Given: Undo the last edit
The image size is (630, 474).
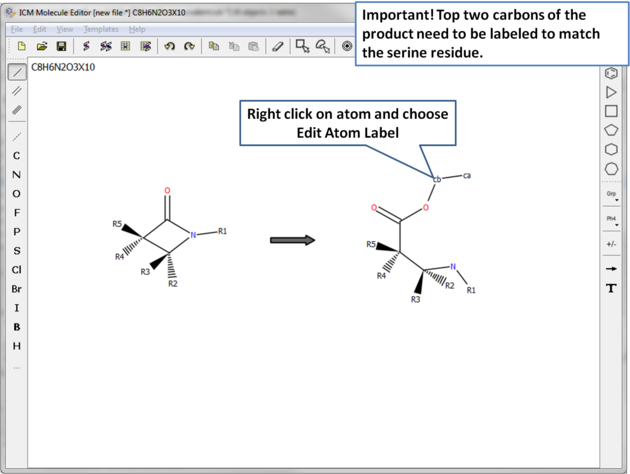Looking at the screenshot, I should [x=169, y=46].
